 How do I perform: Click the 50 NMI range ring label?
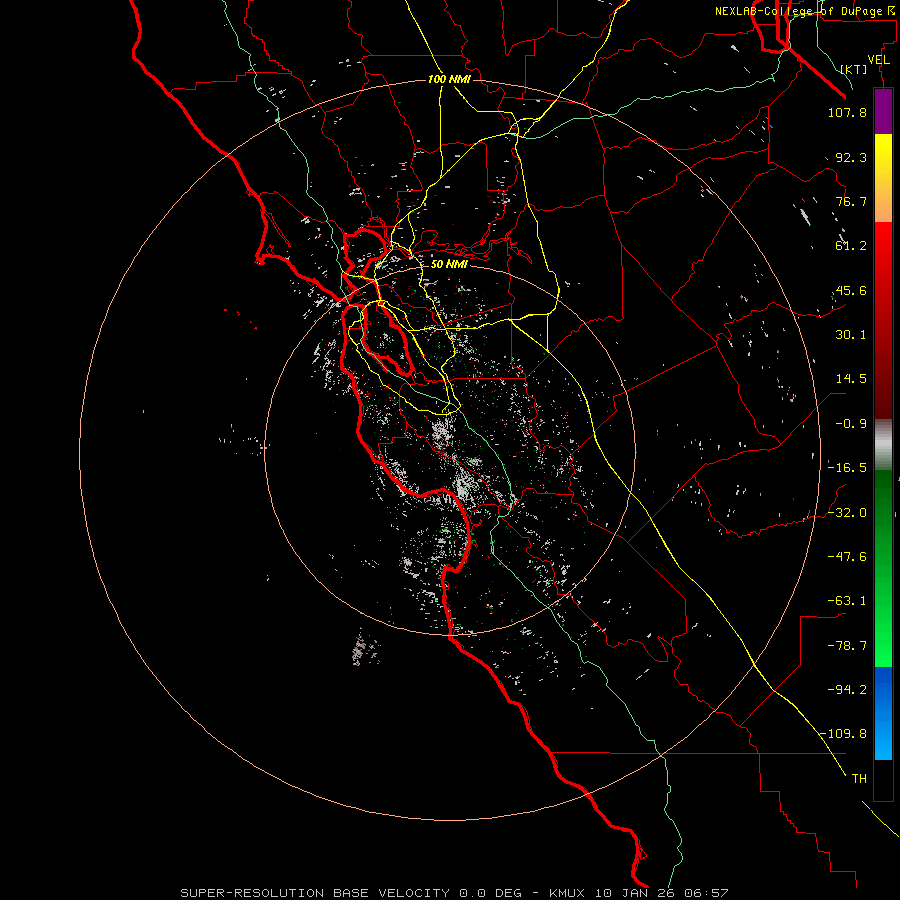coord(449,264)
